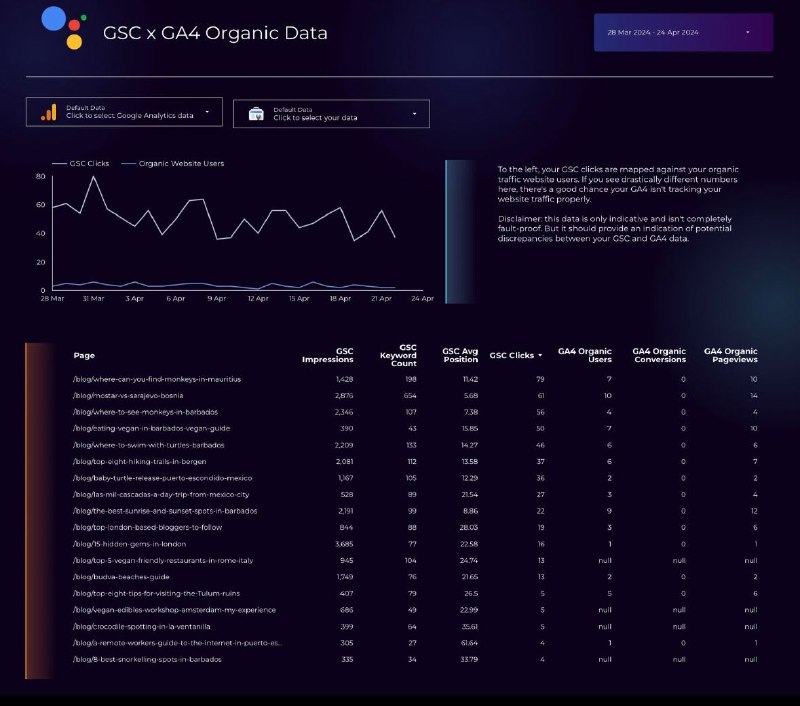
Task: Click the Google Analytics bar chart icon
Action: tap(49, 112)
